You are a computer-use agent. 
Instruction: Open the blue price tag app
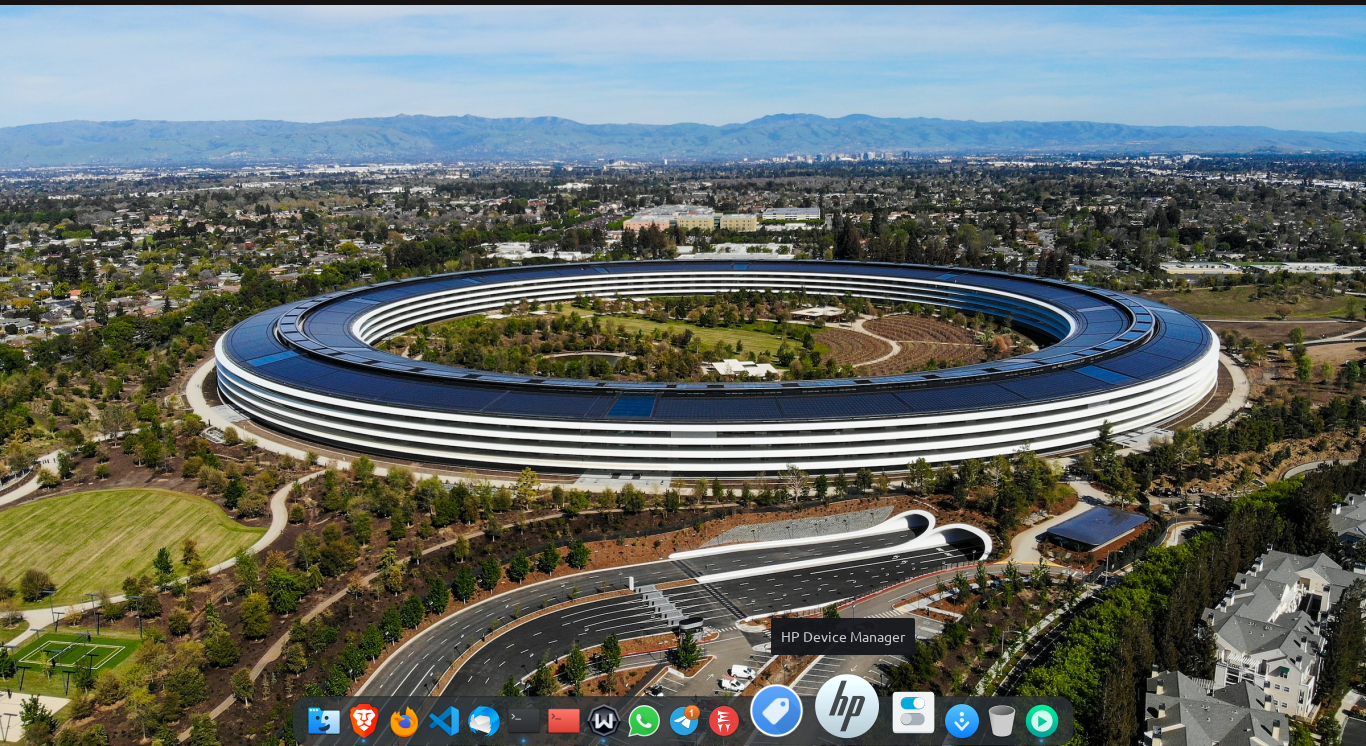776,711
